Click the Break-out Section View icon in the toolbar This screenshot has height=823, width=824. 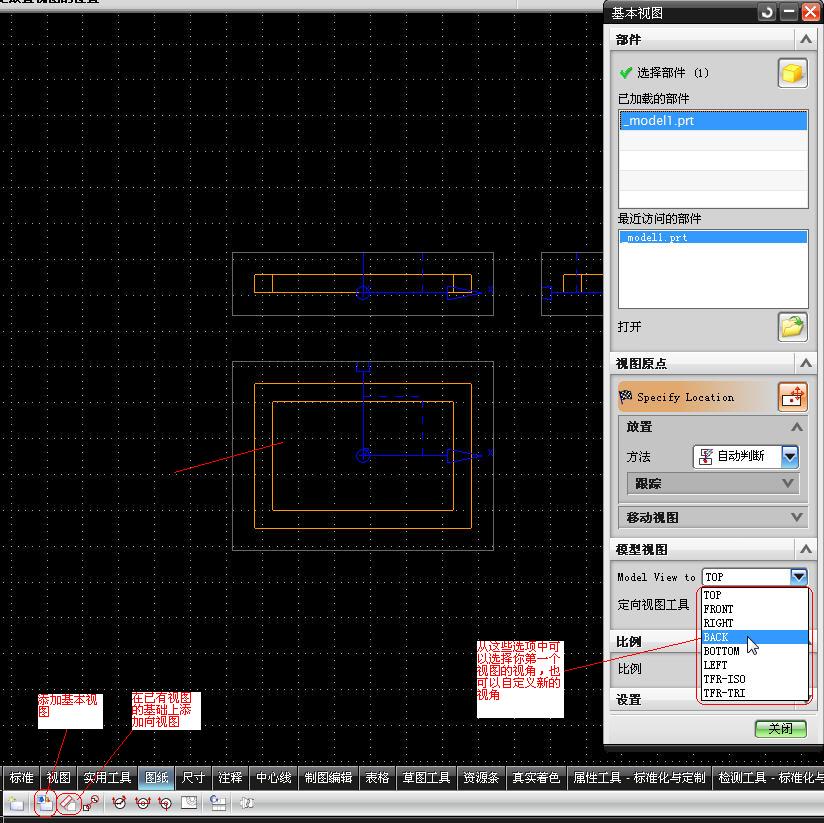tap(189, 803)
